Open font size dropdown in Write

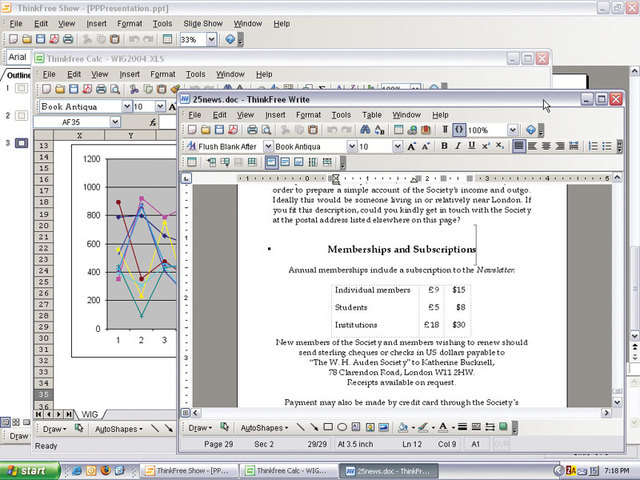click(397, 146)
